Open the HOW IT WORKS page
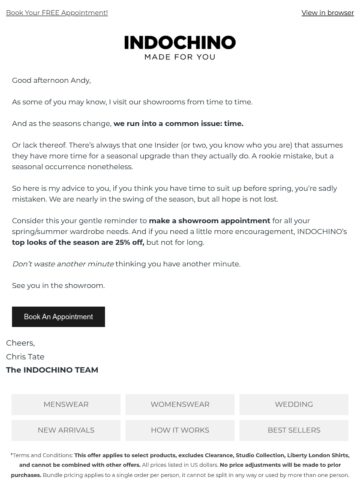This screenshot has height=480, width=360. point(180,430)
